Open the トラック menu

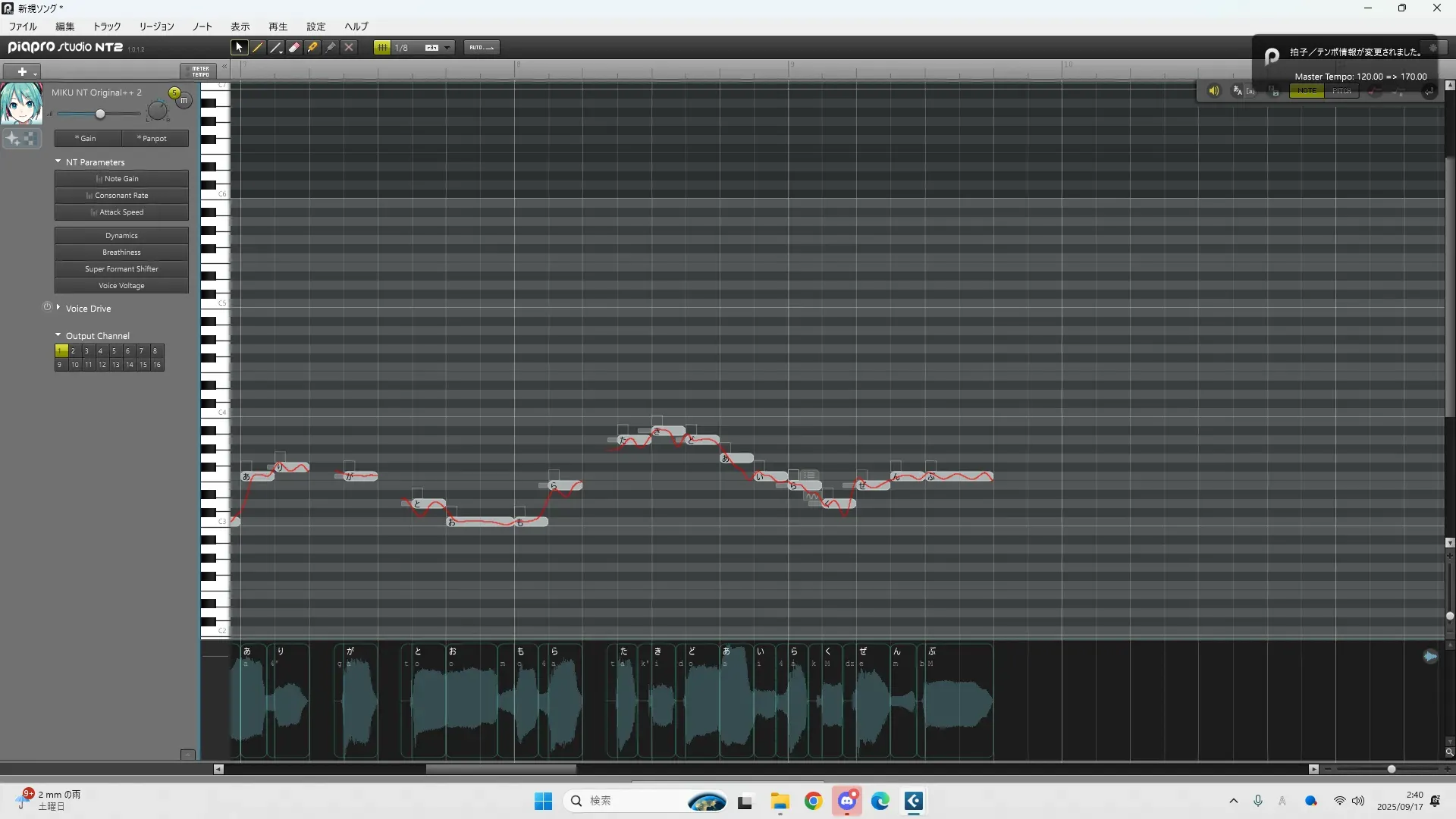pyautogui.click(x=106, y=27)
